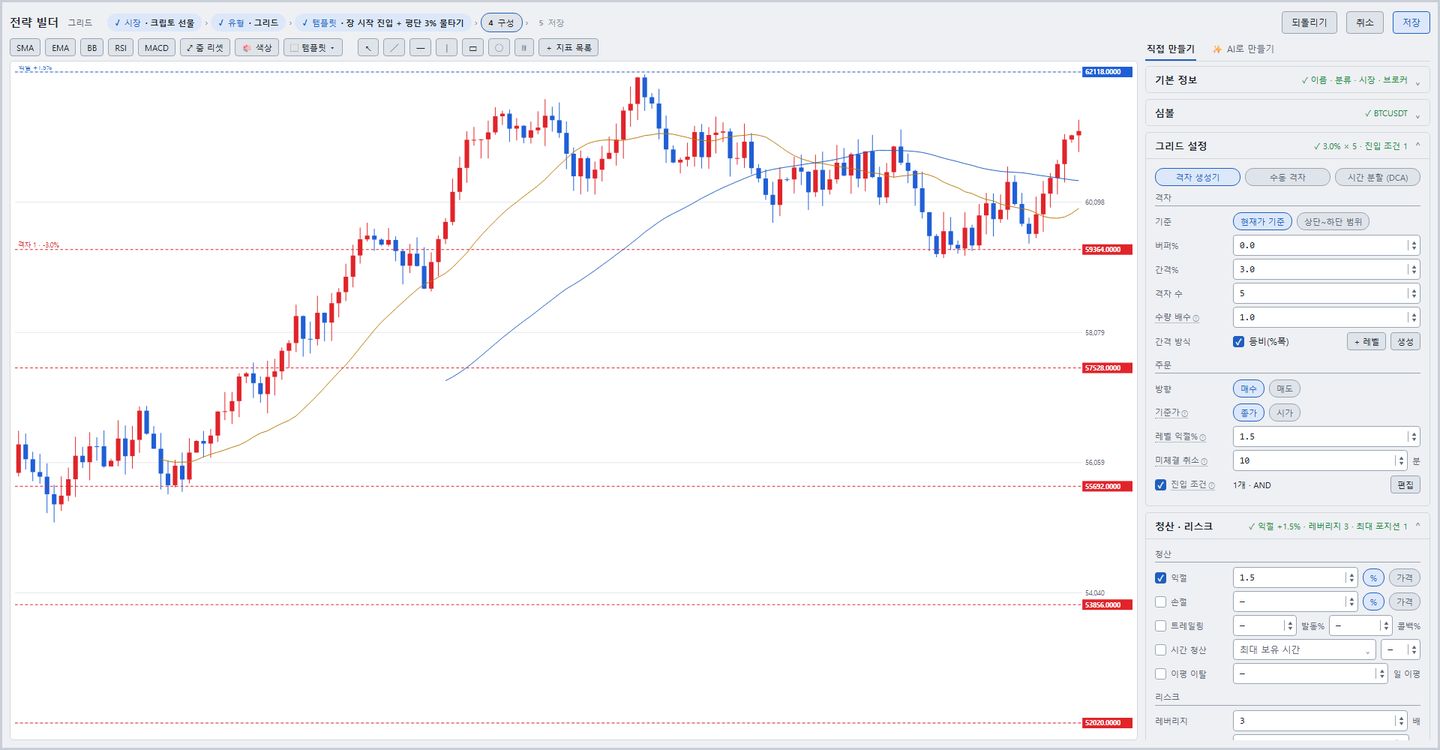Enable the 손절 stop-loss checkbox

tap(1160, 602)
